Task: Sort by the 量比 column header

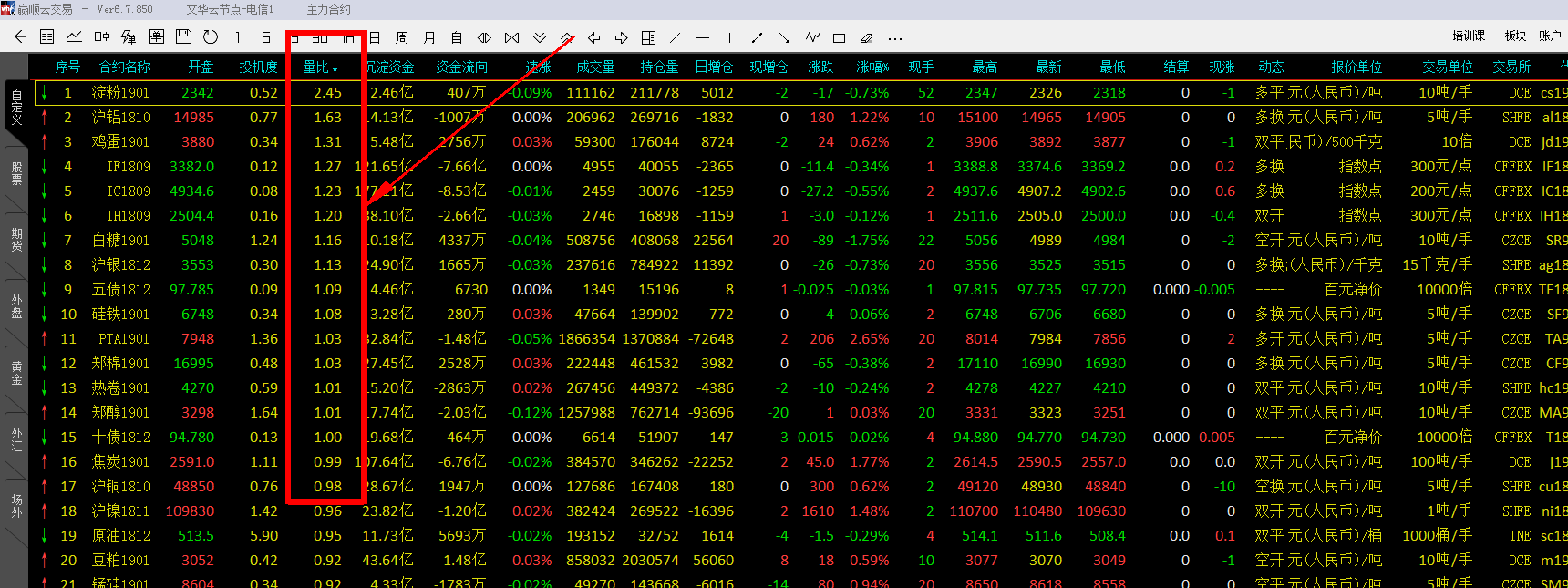Action: pyautogui.click(x=320, y=67)
